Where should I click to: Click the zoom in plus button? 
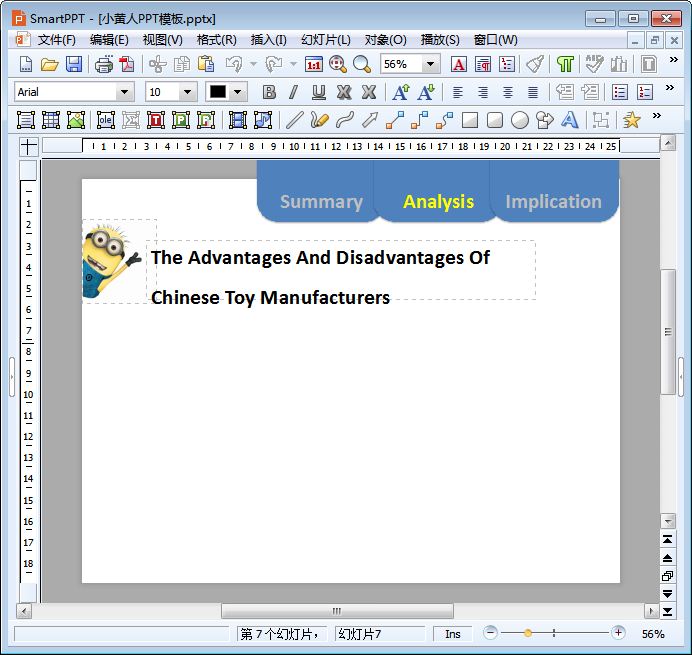[618, 633]
